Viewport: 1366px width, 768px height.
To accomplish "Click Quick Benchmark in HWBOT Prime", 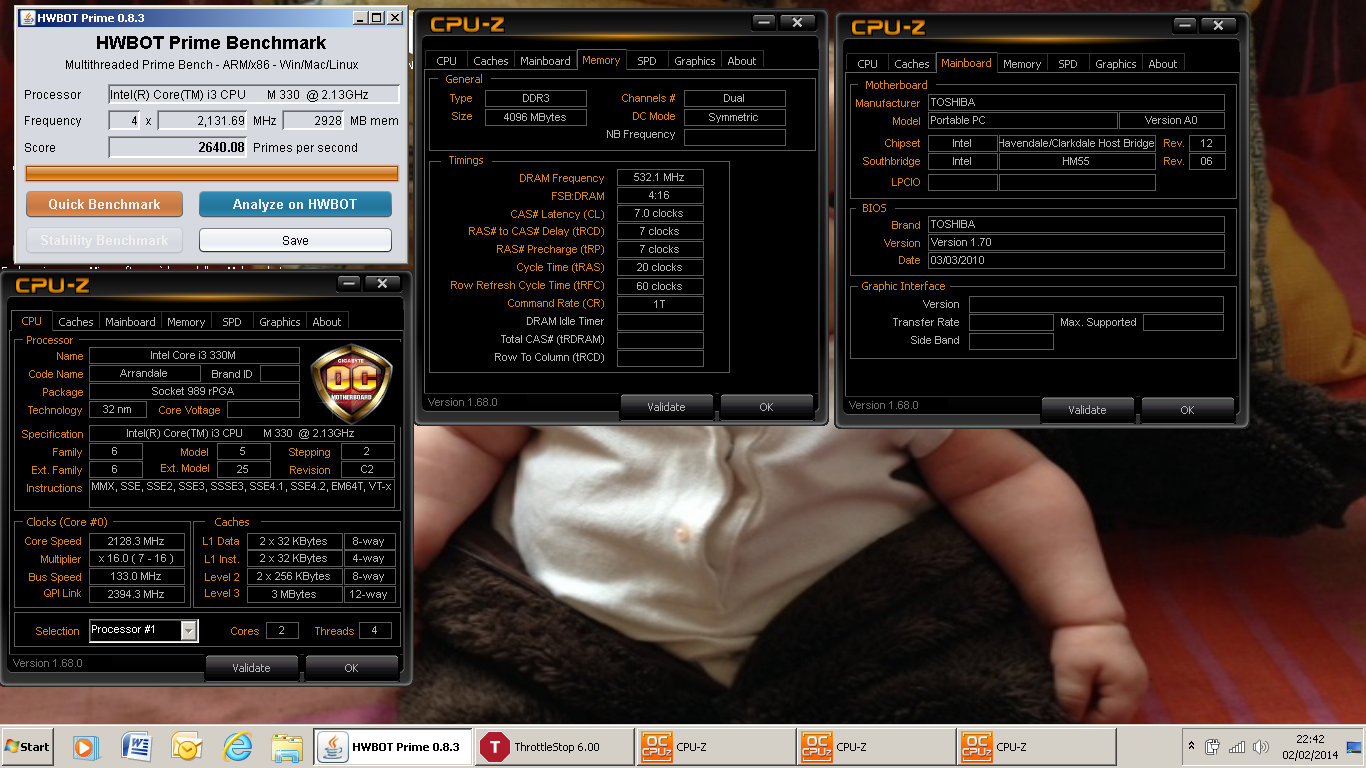I will point(104,204).
